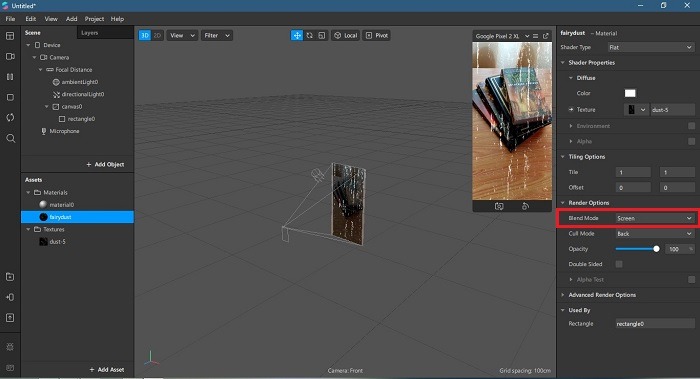Select the move/translate tool in viewport toolbar
Screen dimensions: 700x379
pos(297,35)
